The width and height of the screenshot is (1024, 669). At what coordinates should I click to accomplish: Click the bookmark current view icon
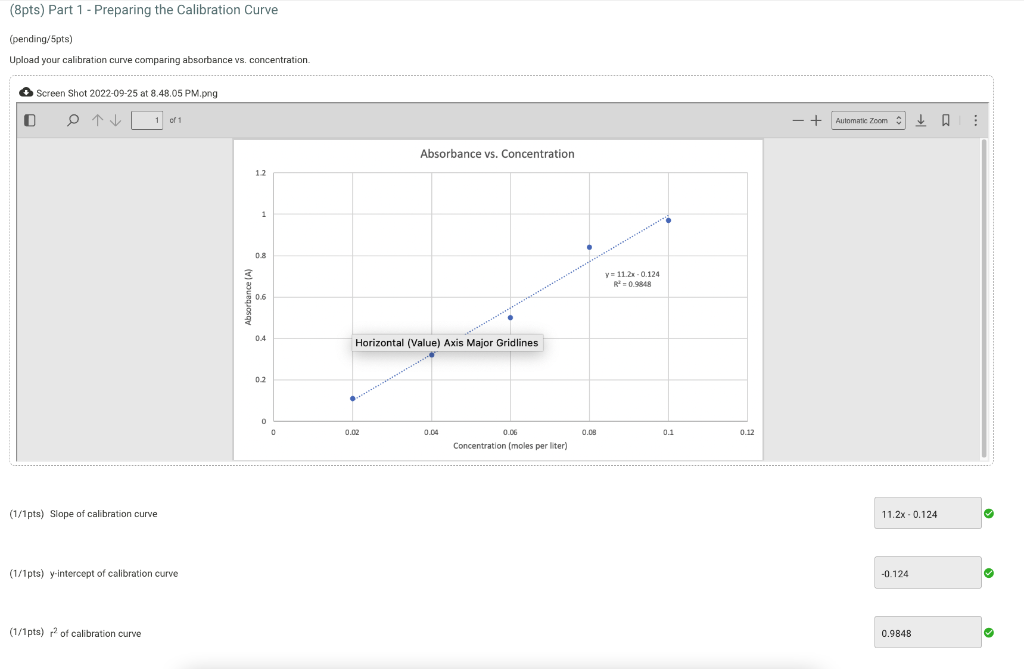pos(946,120)
